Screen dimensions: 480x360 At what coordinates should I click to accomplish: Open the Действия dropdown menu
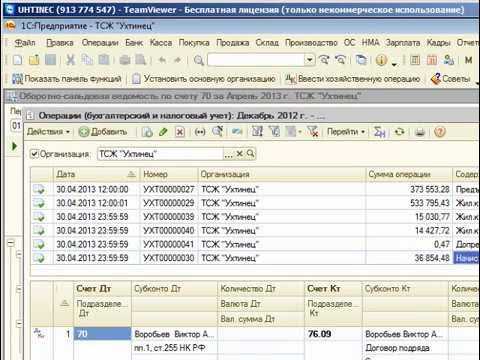coord(48,132)
